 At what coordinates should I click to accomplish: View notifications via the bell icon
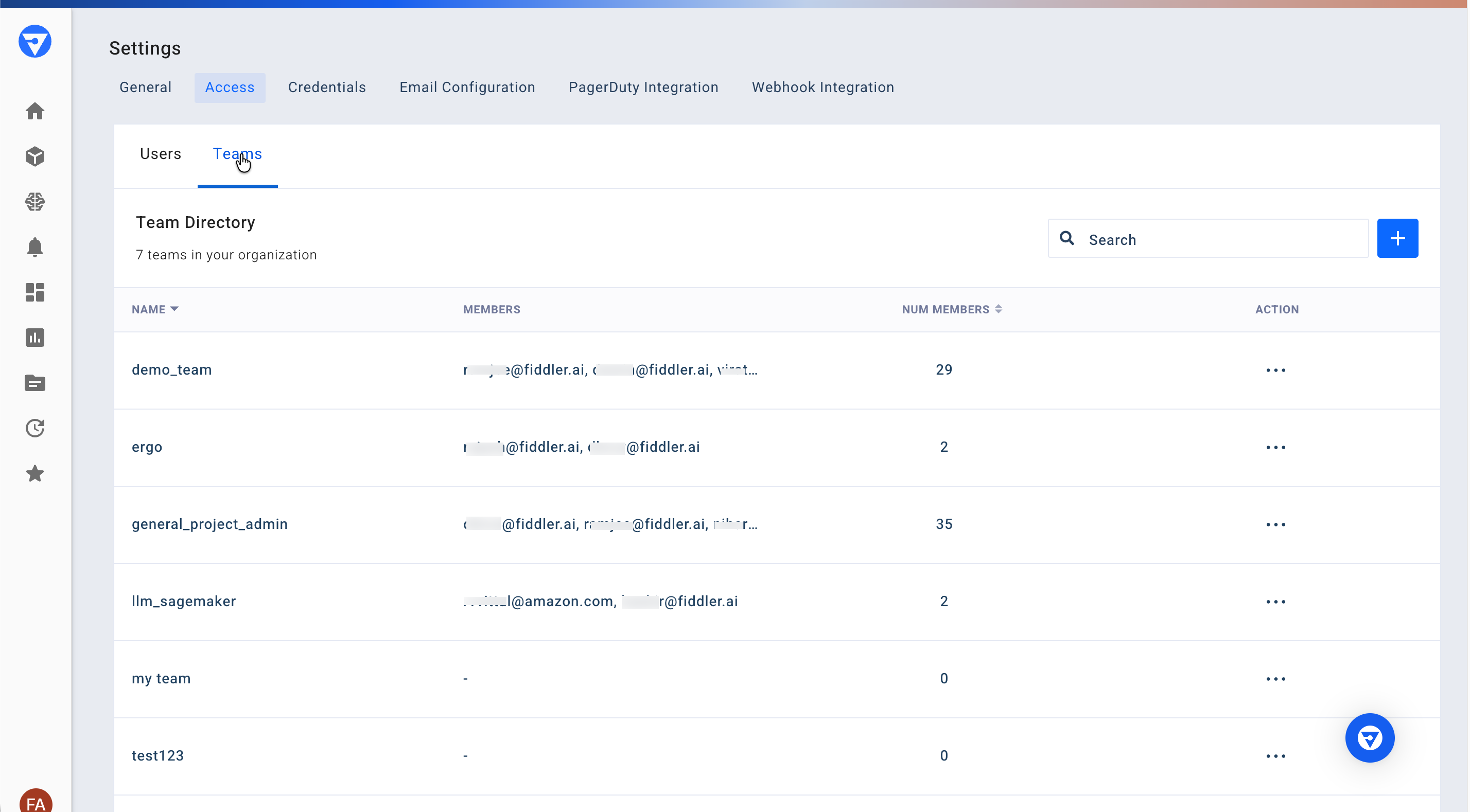36,247
